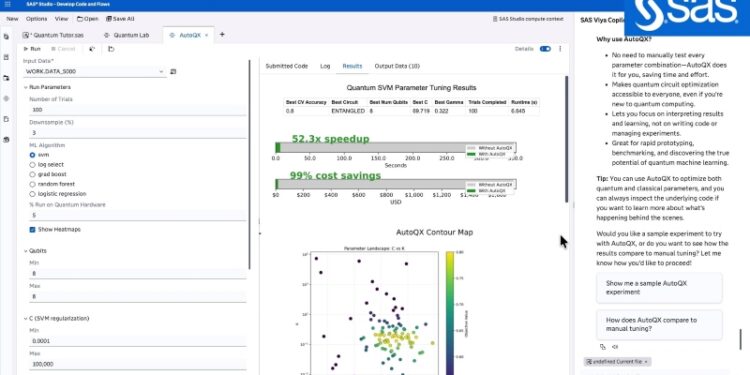The image size is (750, 375).
Task: Add a new tab with plus icon
Action: click(221, 35)
